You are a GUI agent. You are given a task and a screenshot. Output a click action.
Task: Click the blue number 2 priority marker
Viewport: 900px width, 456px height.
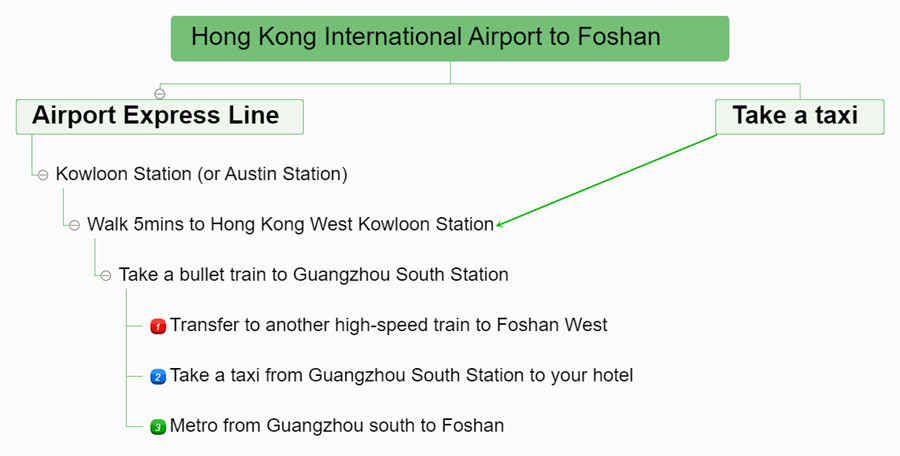click(x=158, y=377)
